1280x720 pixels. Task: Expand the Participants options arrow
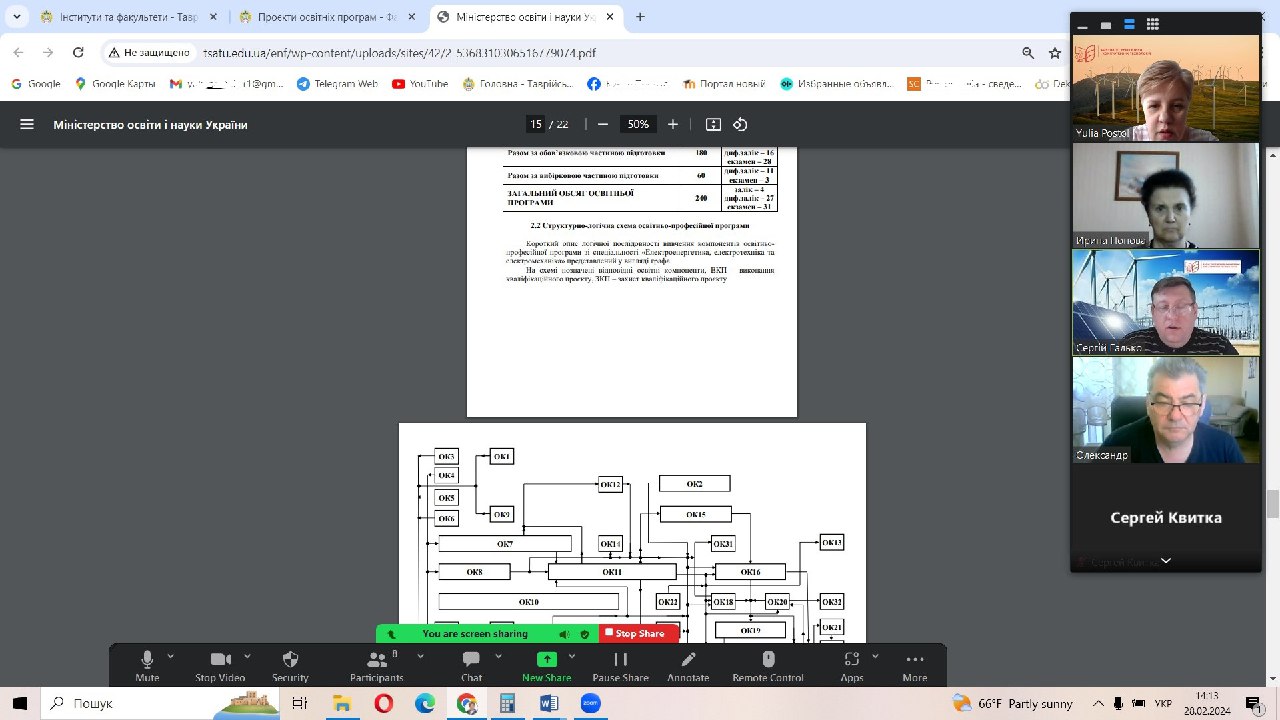420,657
